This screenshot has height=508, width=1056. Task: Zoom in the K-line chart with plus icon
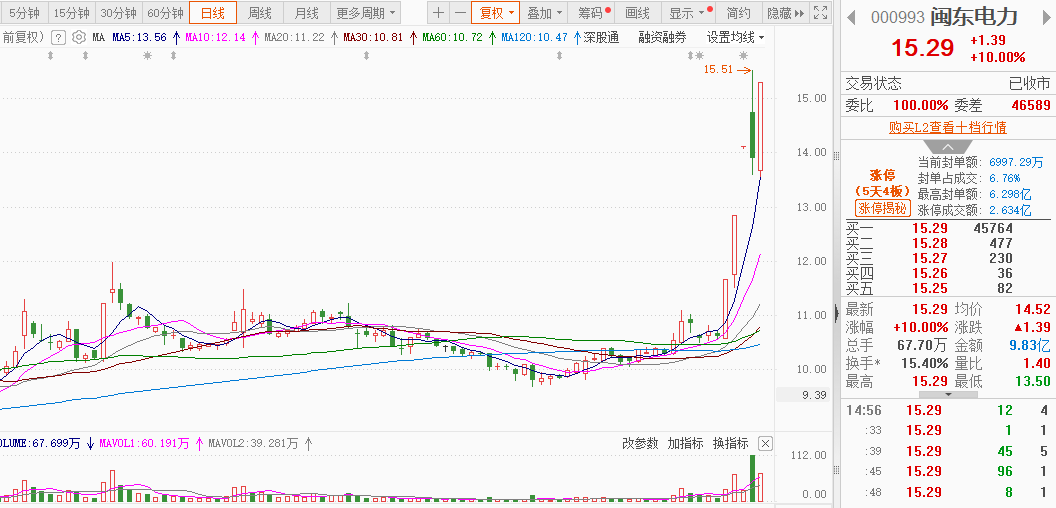coord(438,12)
